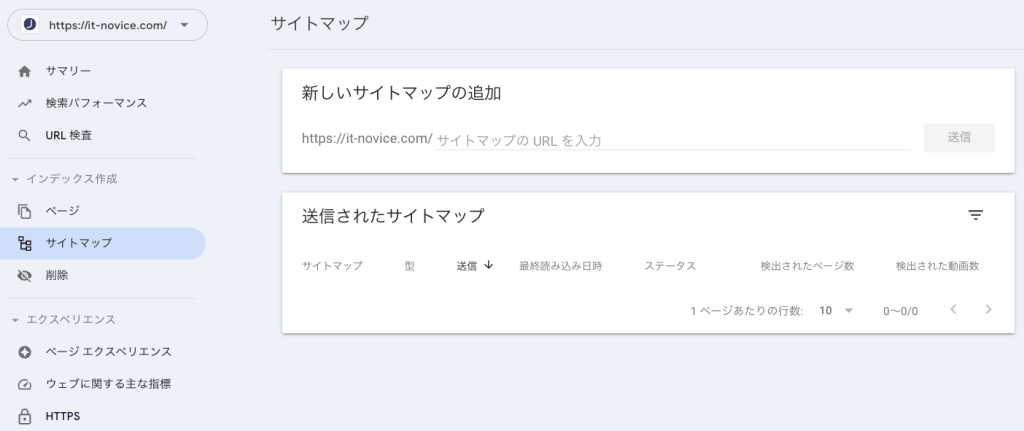The image size is (1024, 431).
Task: Open the rows-per-page dropdown showing 10
Action: tap(836, 311)
